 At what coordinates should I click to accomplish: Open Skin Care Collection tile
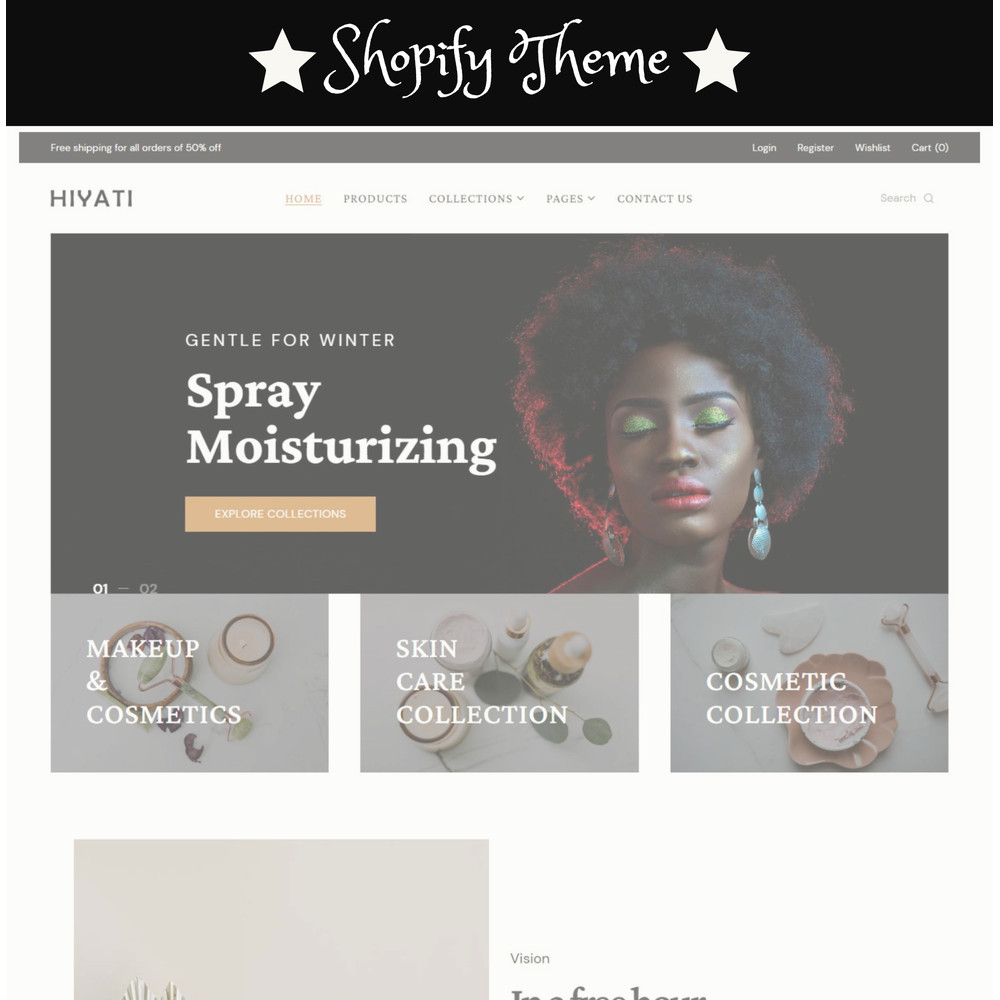[499, 683]
